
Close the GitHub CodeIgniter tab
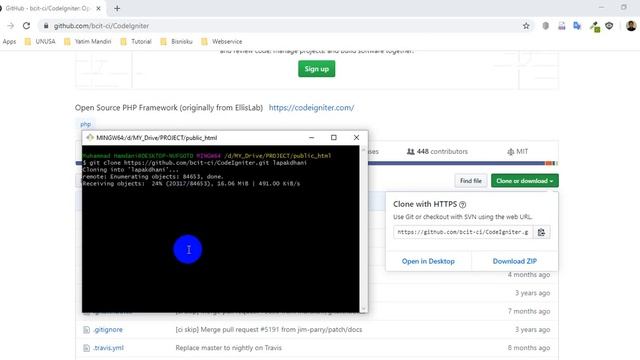pos(98,8)
